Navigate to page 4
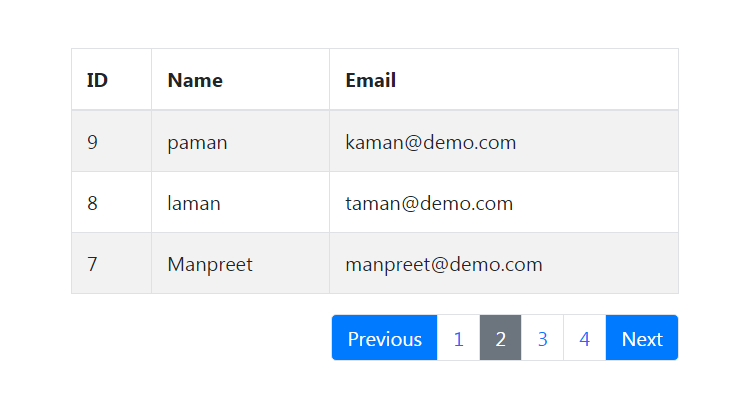The image size is (756, 420). pos(585,338)
